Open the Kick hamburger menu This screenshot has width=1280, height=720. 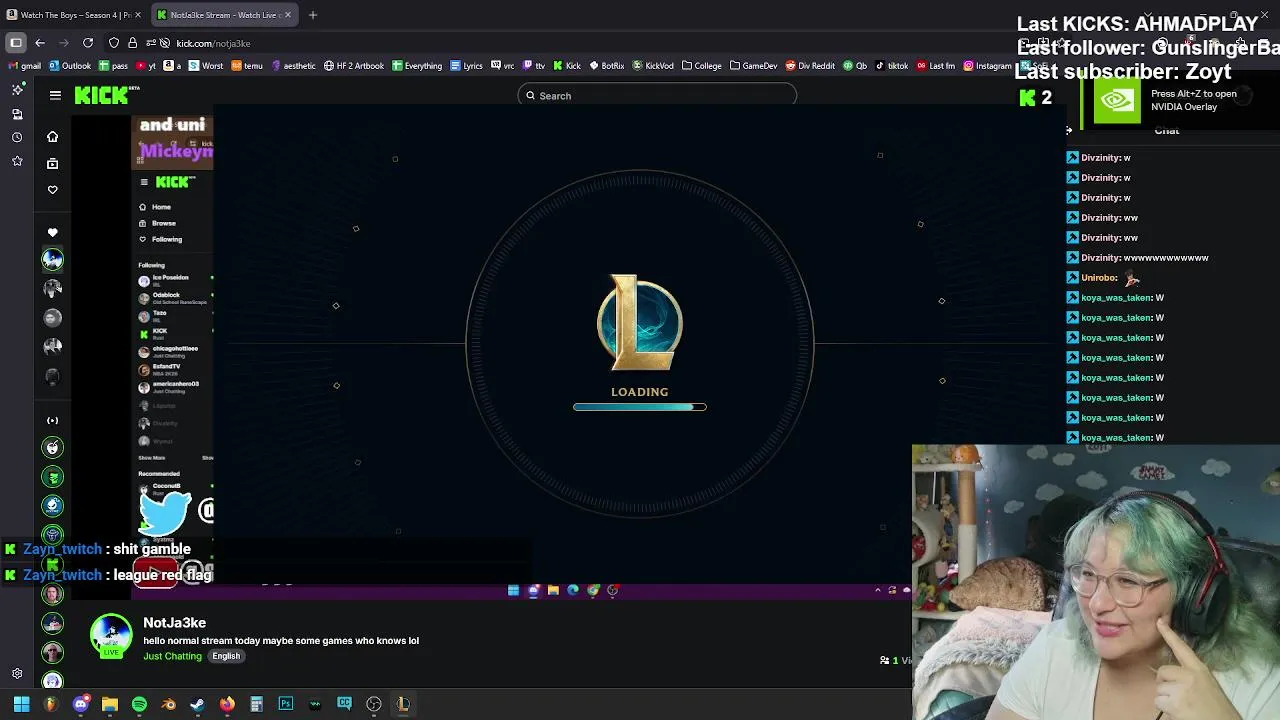click(x=55, y=95)
